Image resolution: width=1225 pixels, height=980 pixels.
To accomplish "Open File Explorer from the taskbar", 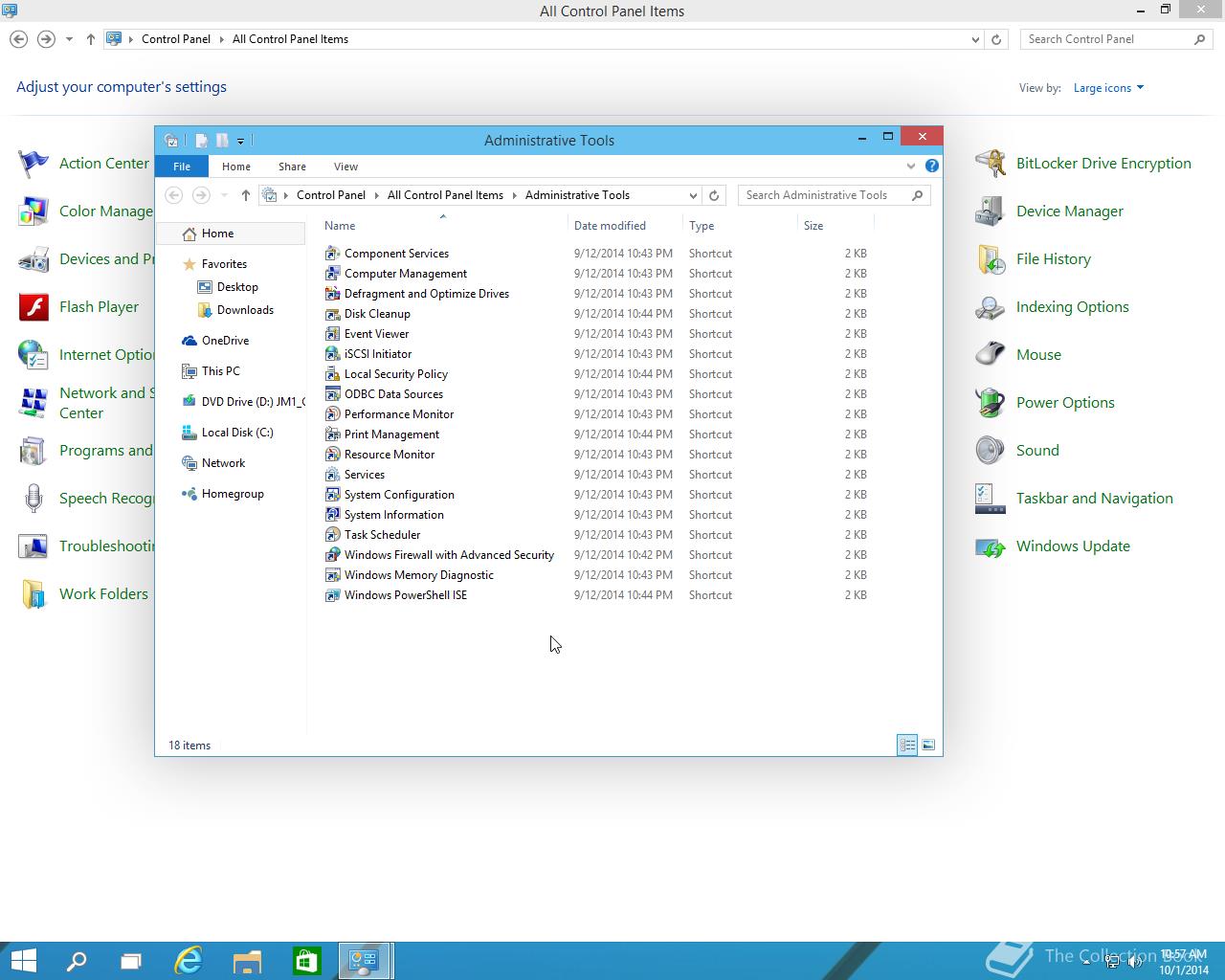I will pos(247,961).
